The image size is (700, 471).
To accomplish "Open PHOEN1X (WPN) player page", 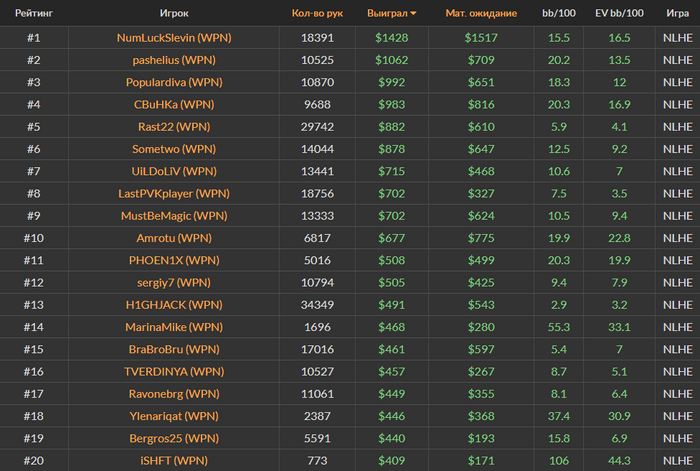I will click(174, 260).
